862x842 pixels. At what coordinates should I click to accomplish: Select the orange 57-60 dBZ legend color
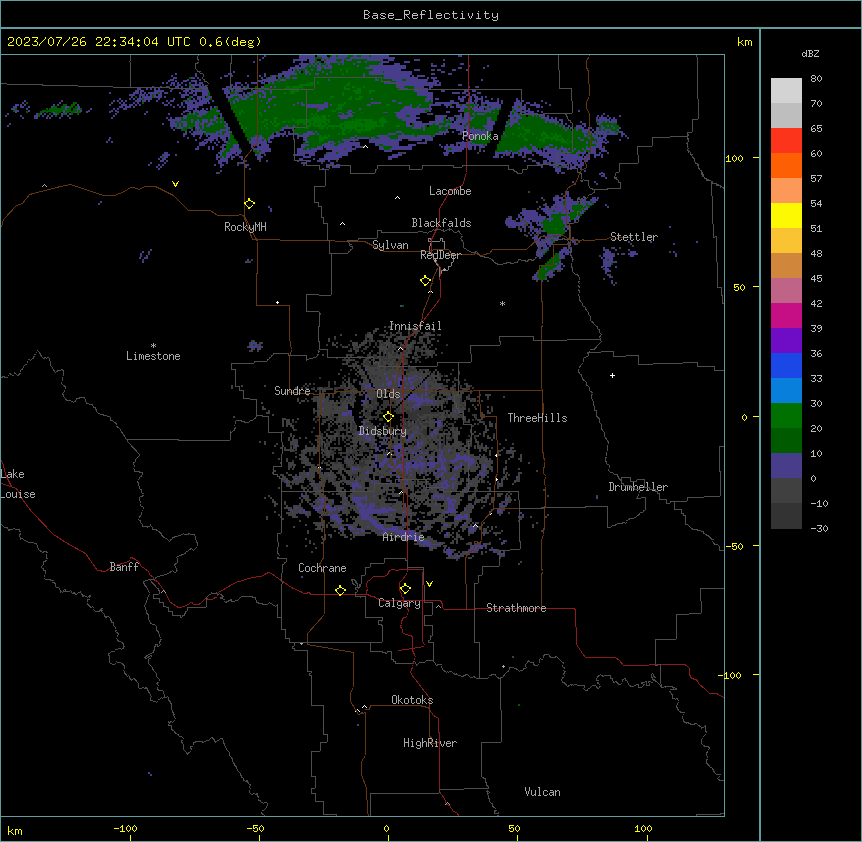pyautogui.click(x=786, y=166)
